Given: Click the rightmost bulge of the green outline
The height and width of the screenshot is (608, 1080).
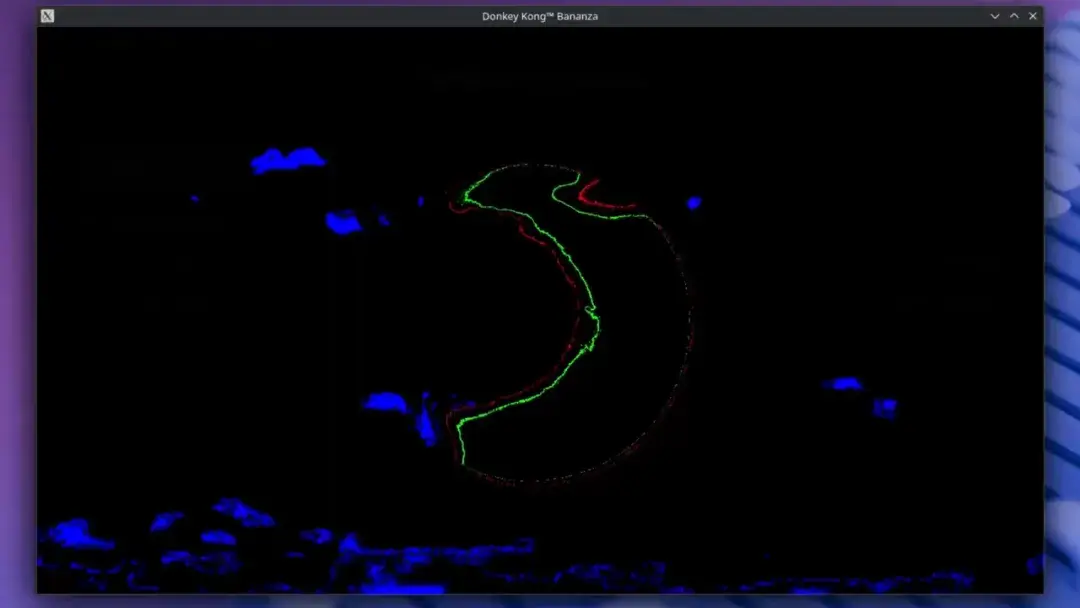Looking at the screenshot, I should [x=596, y=320].
